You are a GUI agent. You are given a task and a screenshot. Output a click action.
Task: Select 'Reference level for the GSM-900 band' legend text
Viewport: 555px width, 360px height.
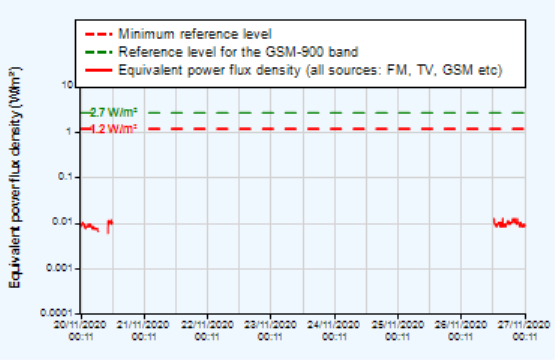pyautogui.click(x=238, y=52)
